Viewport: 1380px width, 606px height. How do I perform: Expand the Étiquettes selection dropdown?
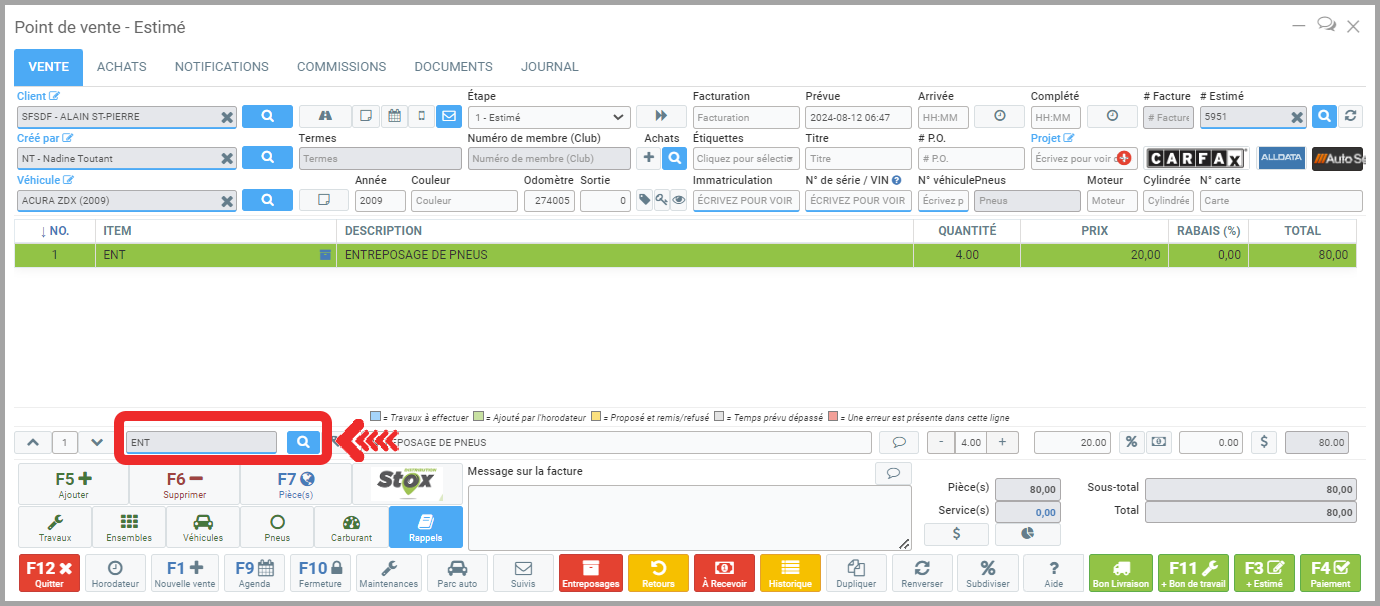(x=746, y=159)
